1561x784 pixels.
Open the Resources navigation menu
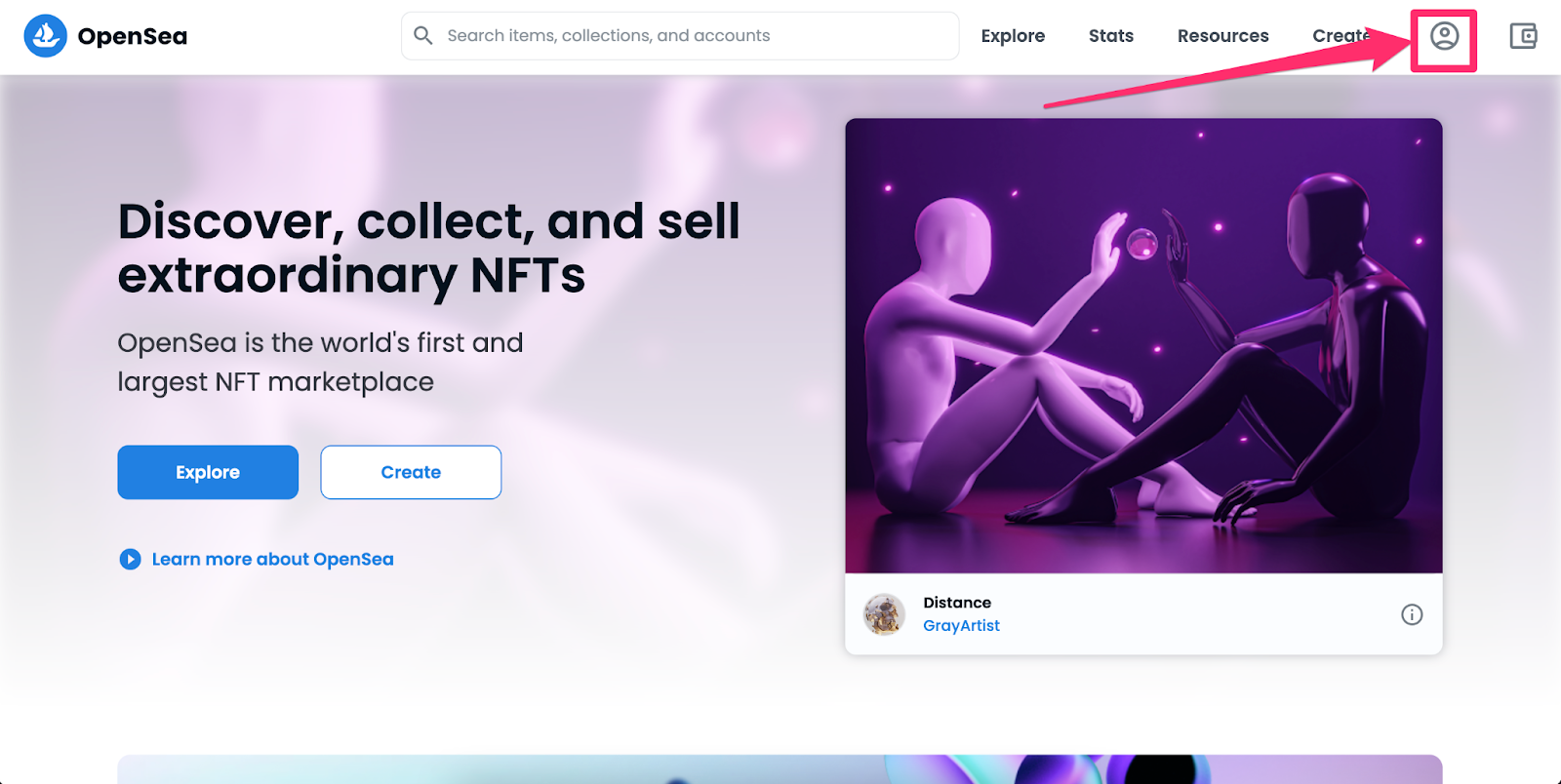click(1222, 35)
